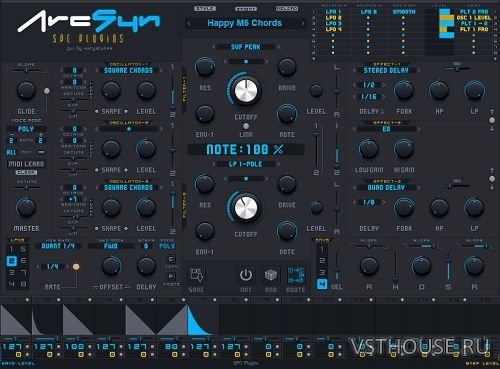Click the Master volume knob
This screenshot has width=500, height=369.
click(26, 208)
